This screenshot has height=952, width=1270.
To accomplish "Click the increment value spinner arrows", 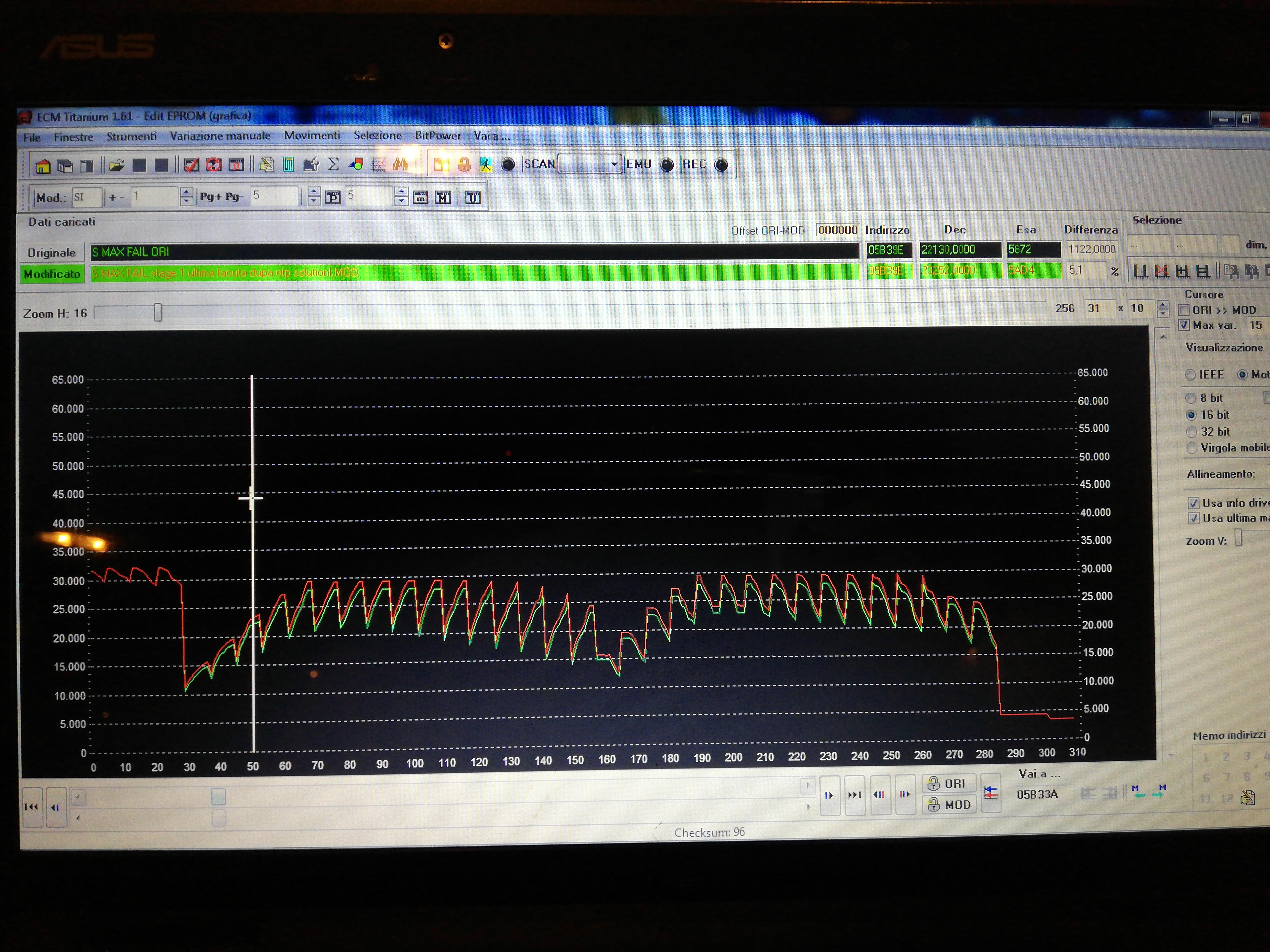I will [186, 197].
